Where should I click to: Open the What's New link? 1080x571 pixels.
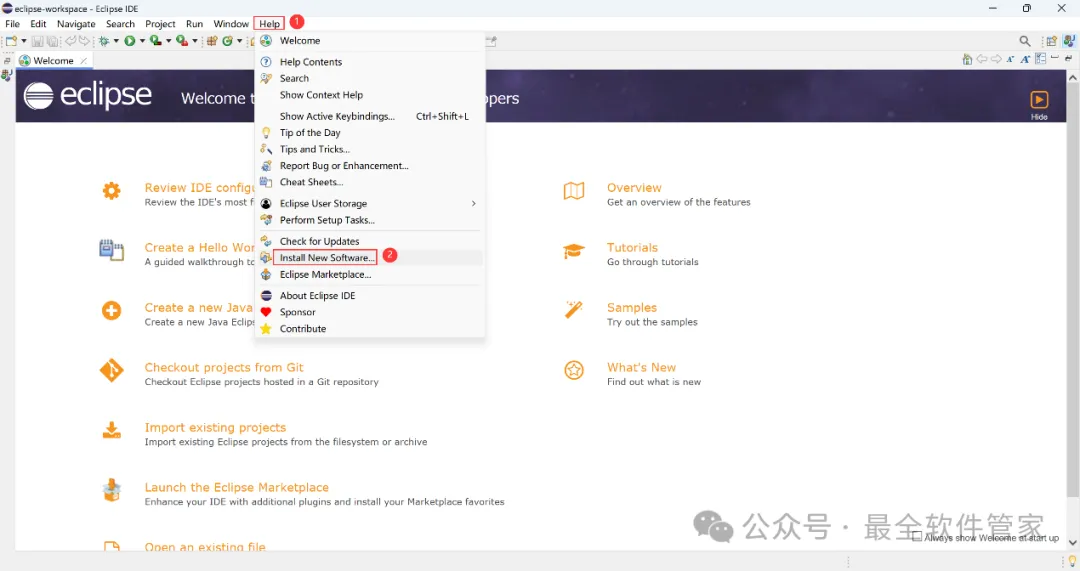coord(641,367)
